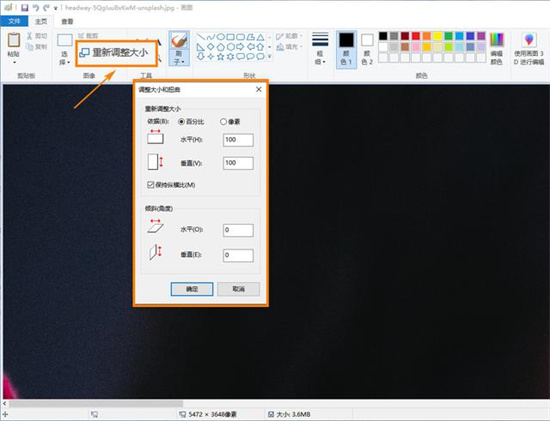Launch Paint 3D editing icon

(x=529, y=40)
